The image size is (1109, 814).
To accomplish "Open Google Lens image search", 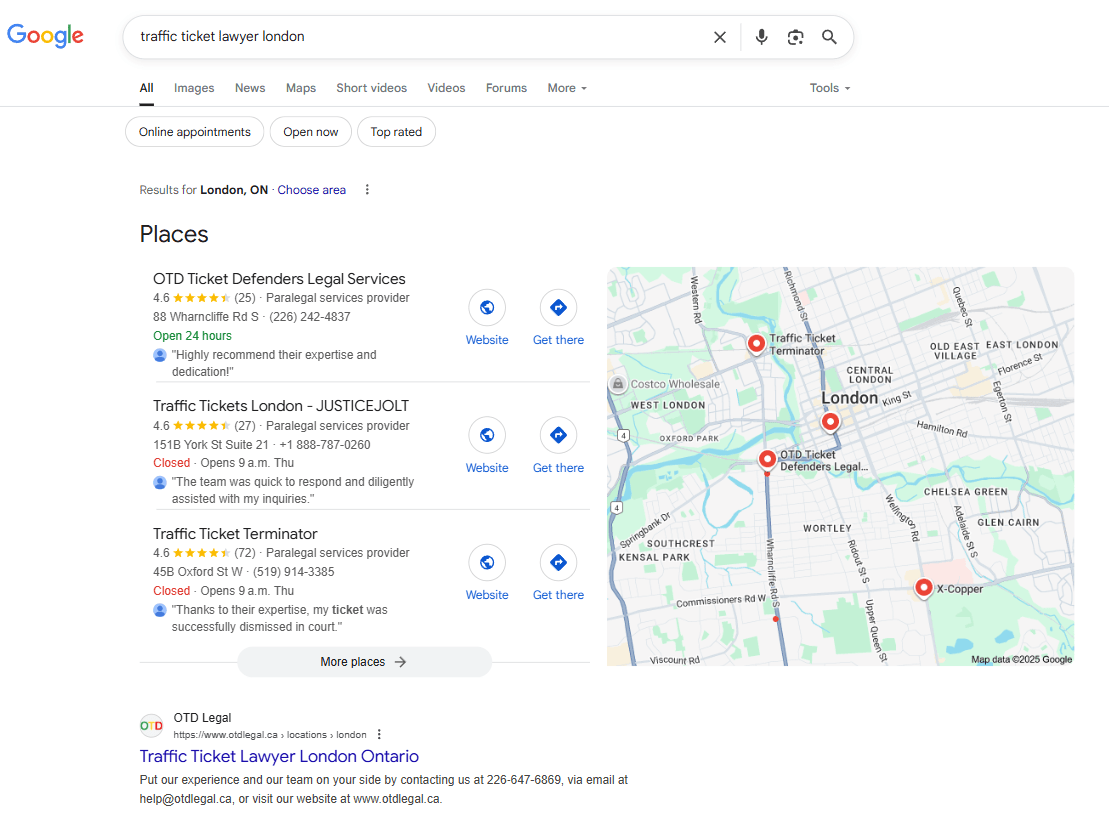I will click(x=795, y=37).
